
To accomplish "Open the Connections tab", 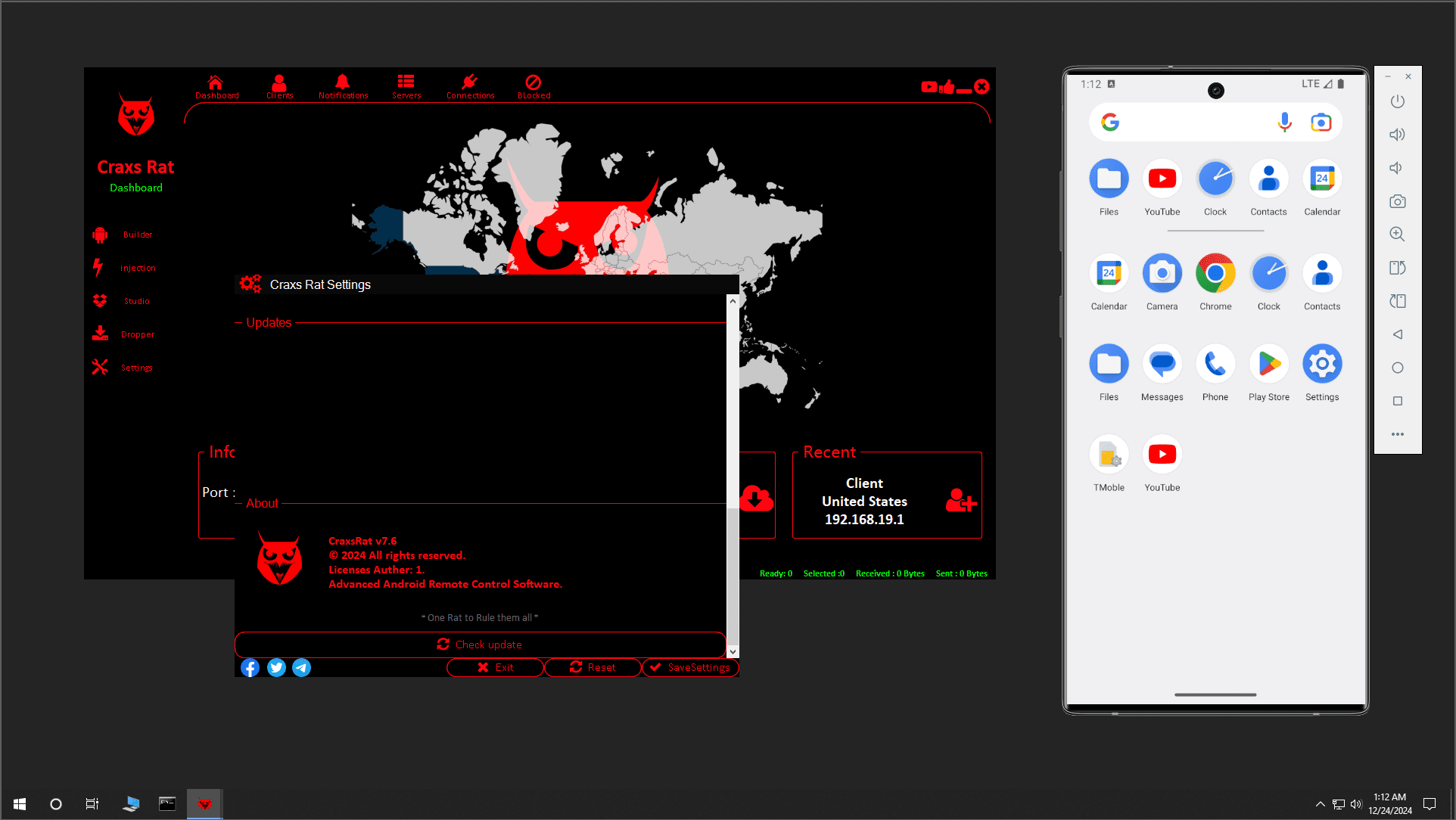I will 470,87.
